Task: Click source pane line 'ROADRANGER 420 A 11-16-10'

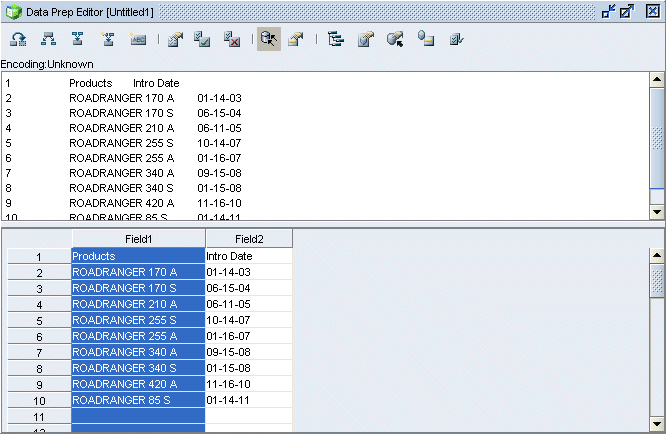Action: (x=155, y=203)
